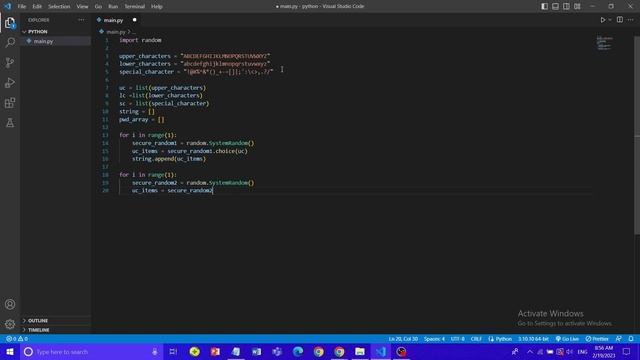Open the Customize Layout icon
This screenshot has width=640, height=360.
577,6
